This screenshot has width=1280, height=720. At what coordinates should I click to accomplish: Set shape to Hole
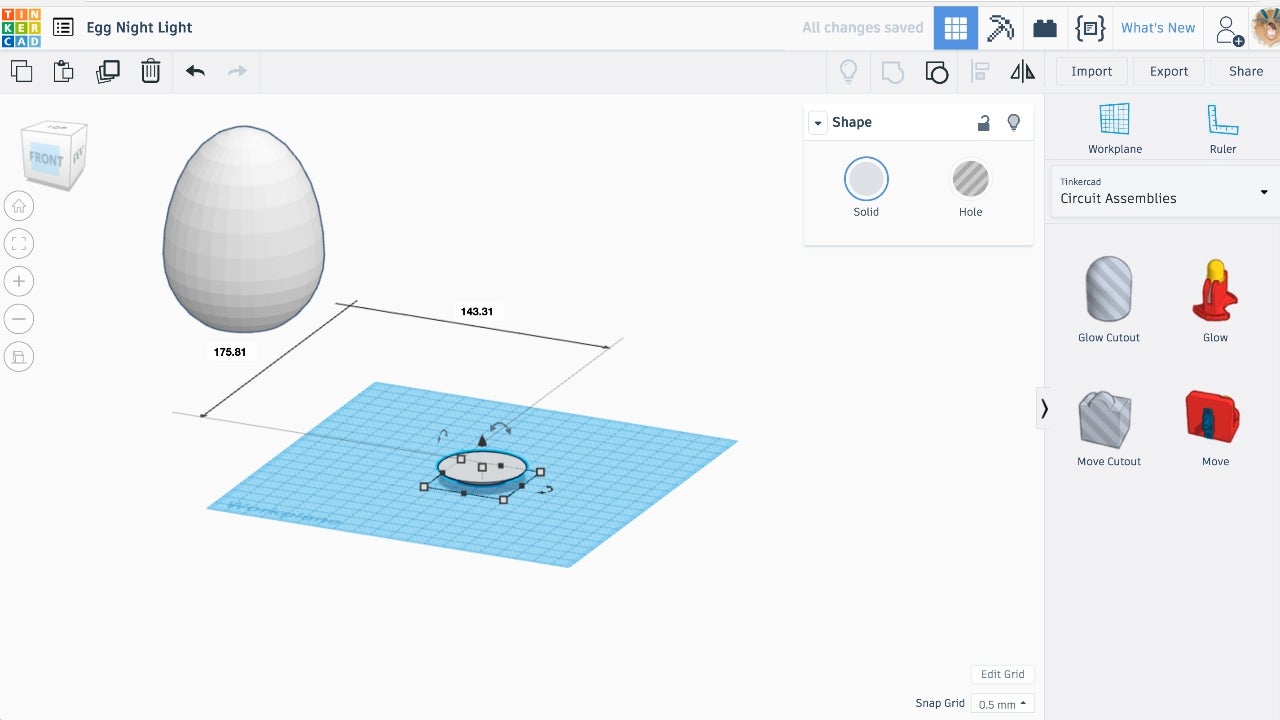970,180
